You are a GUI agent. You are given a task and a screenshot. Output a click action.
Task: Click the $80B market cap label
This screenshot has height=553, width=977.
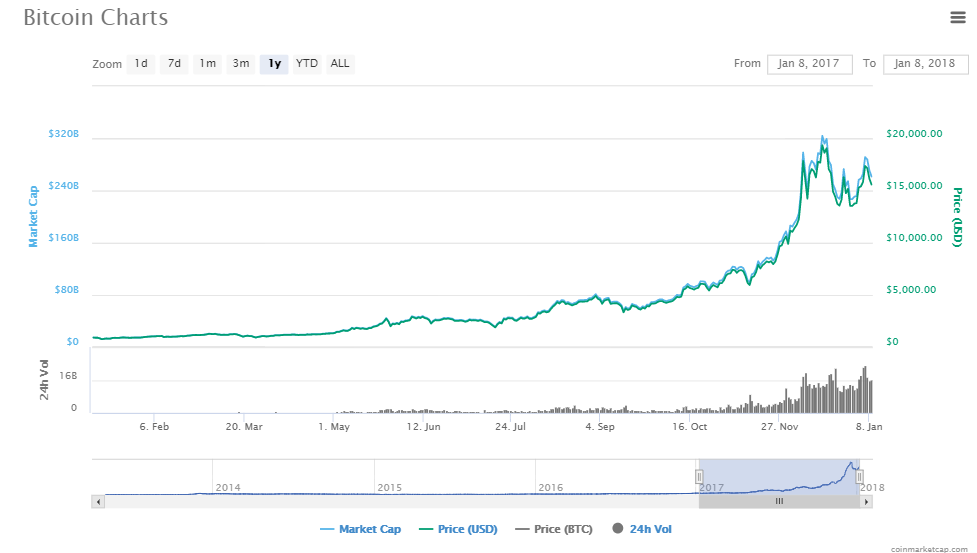[x=67, y=290]
